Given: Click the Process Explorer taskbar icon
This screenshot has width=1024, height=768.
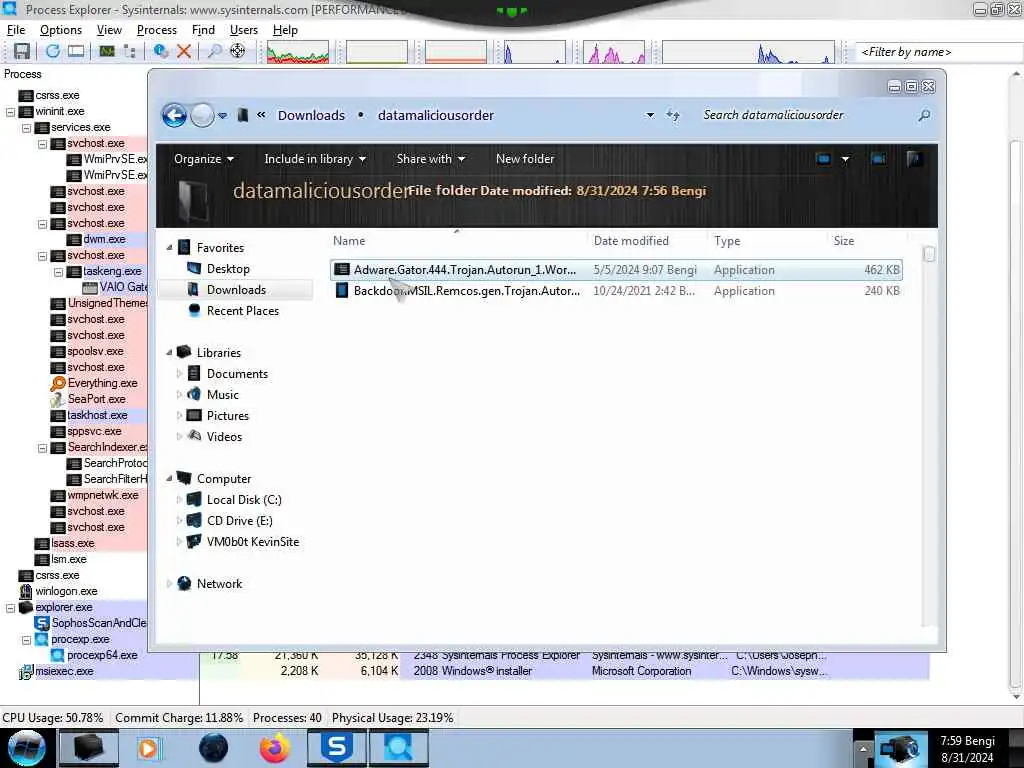Looking at the screenshot, I should point(398,748).
